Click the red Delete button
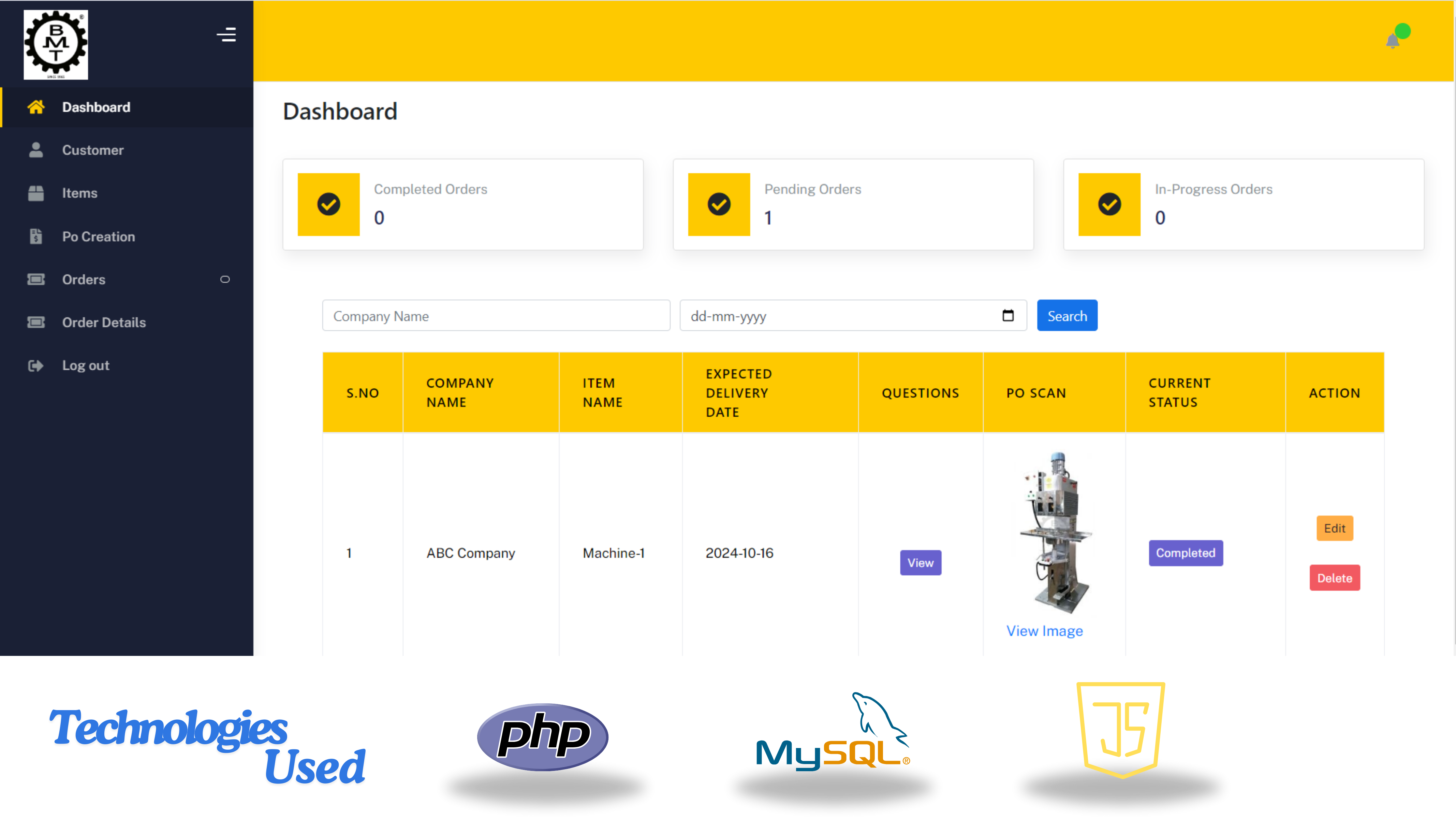The image size is (1456, 819). coord(1334,578)
